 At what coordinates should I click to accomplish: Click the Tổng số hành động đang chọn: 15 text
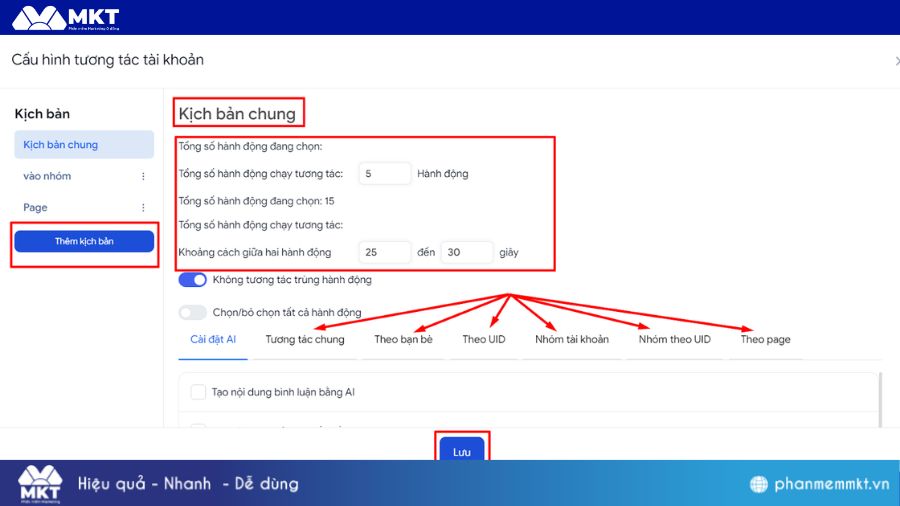pos(256,201)
